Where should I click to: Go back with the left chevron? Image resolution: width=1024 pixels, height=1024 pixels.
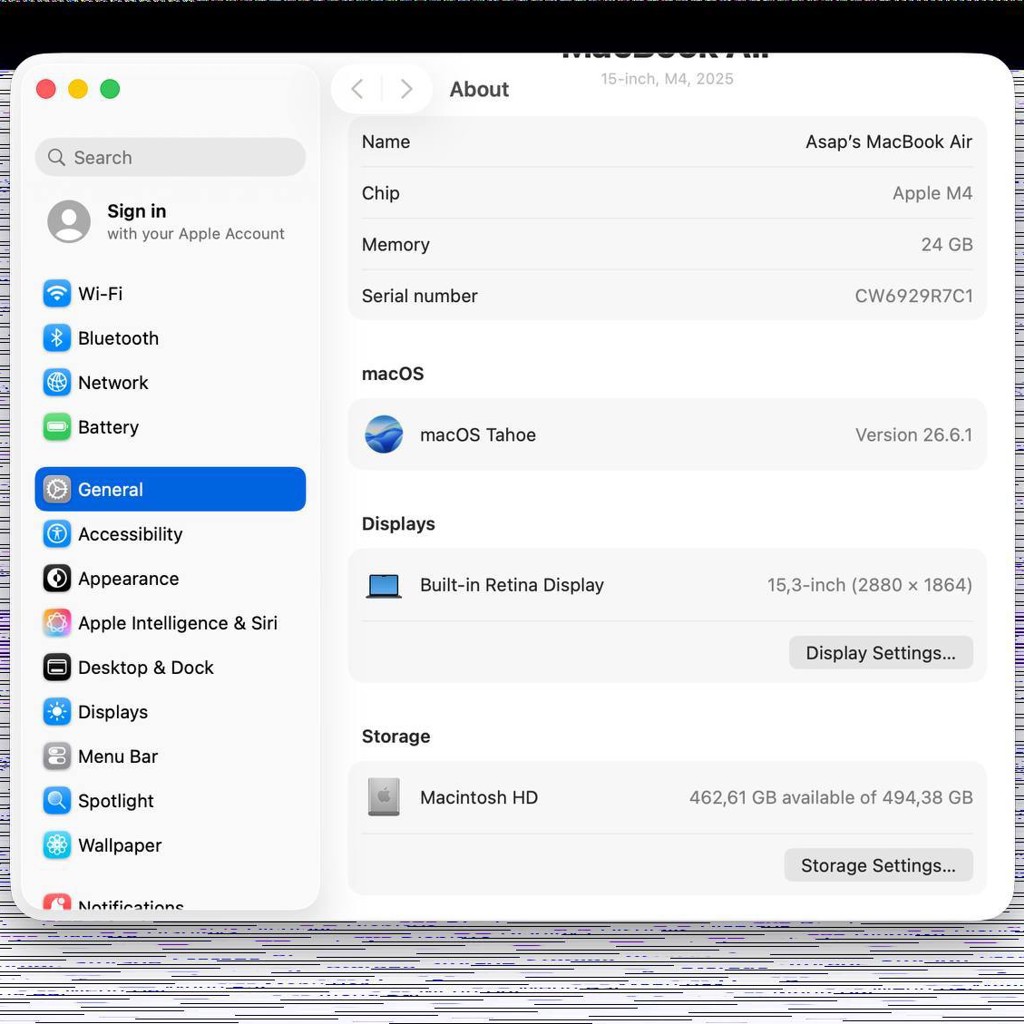pyautogui.click(x=357, y=89)
